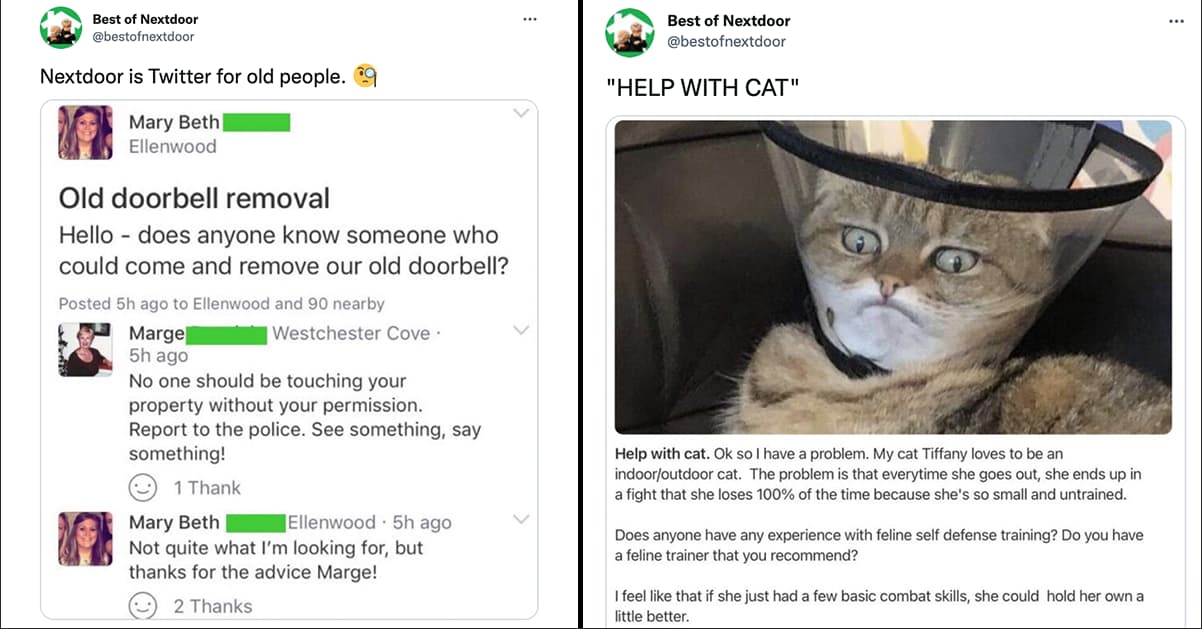Click Marge's profile photo
Viewport: 1202px width, 629px height.
(85, 351)
